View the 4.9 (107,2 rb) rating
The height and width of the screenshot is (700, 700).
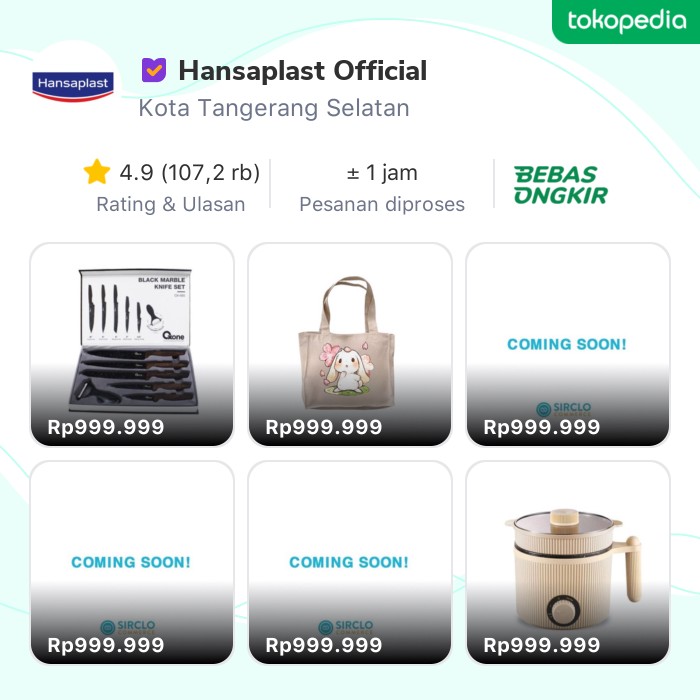click(x=189, y=172)
